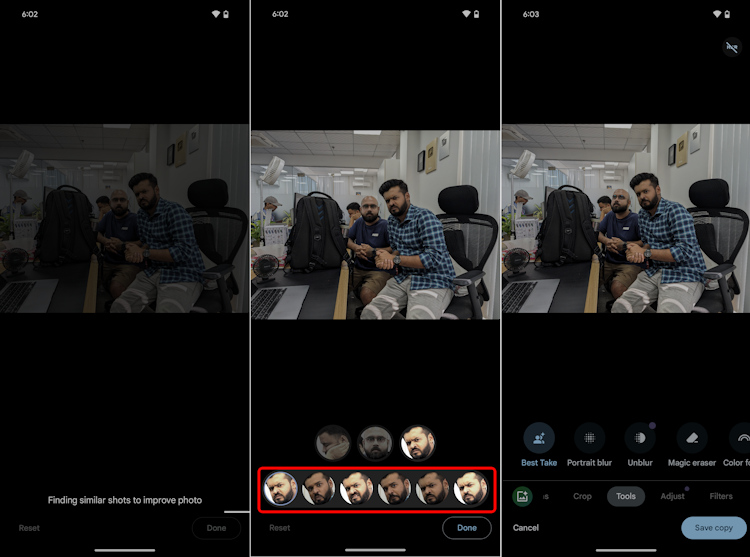Select the Unblur tool
Viewport: 750px width, 557px height.
click(x=640, y=444)
